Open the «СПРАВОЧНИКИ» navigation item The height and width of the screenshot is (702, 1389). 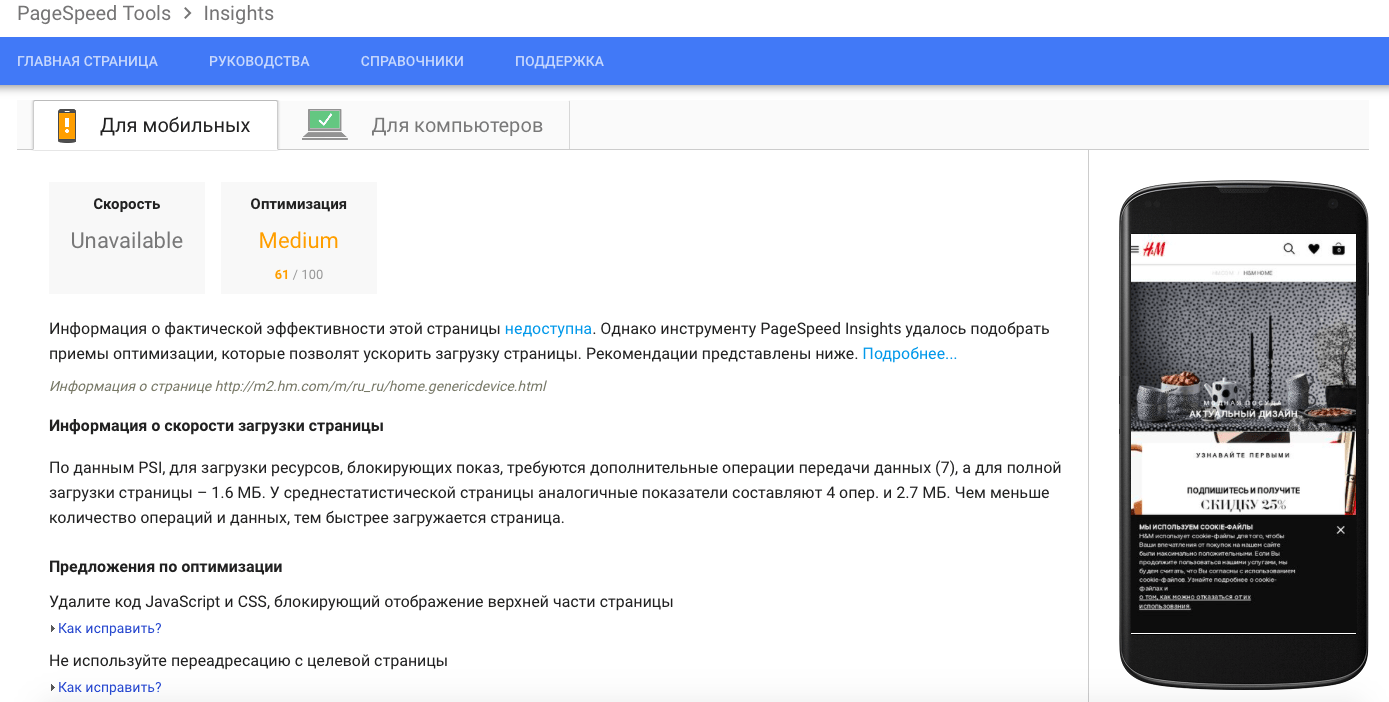412,61
